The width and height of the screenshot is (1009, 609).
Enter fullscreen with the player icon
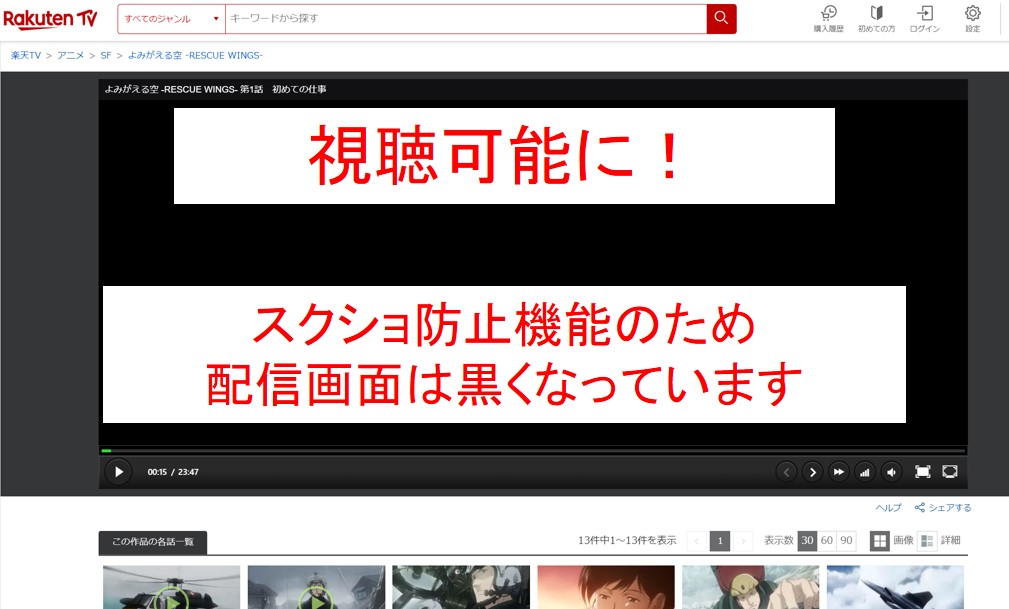(x=922, y=471)
